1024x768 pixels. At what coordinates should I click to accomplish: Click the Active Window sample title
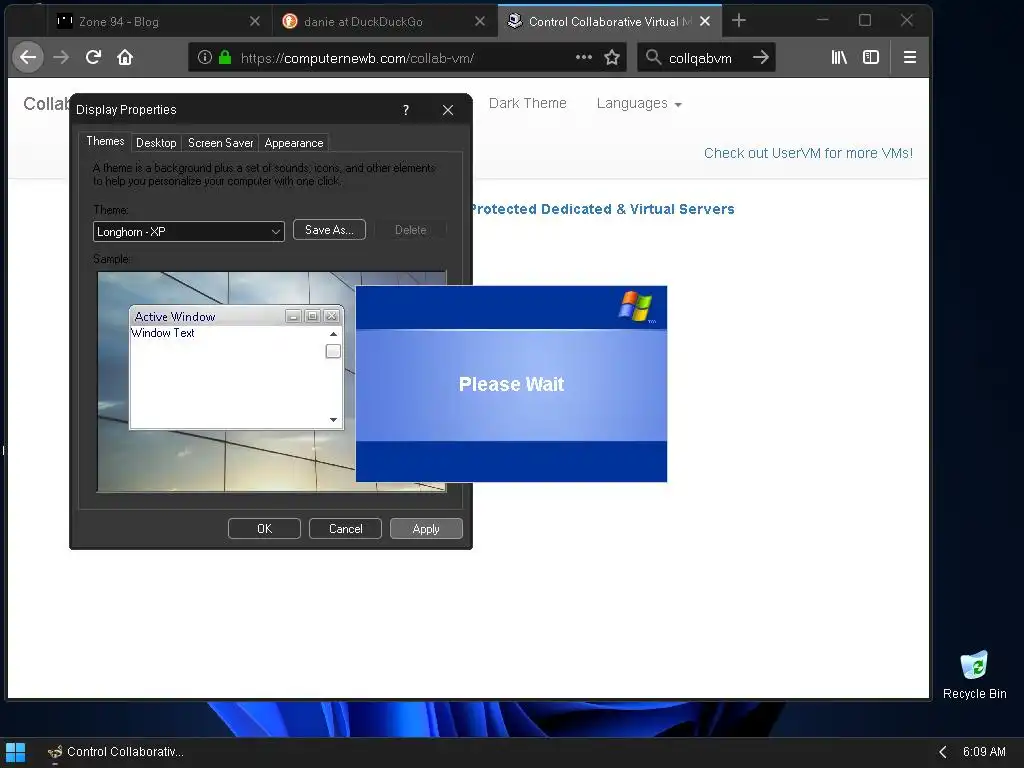pyautogui.click(x=175, y=317)
